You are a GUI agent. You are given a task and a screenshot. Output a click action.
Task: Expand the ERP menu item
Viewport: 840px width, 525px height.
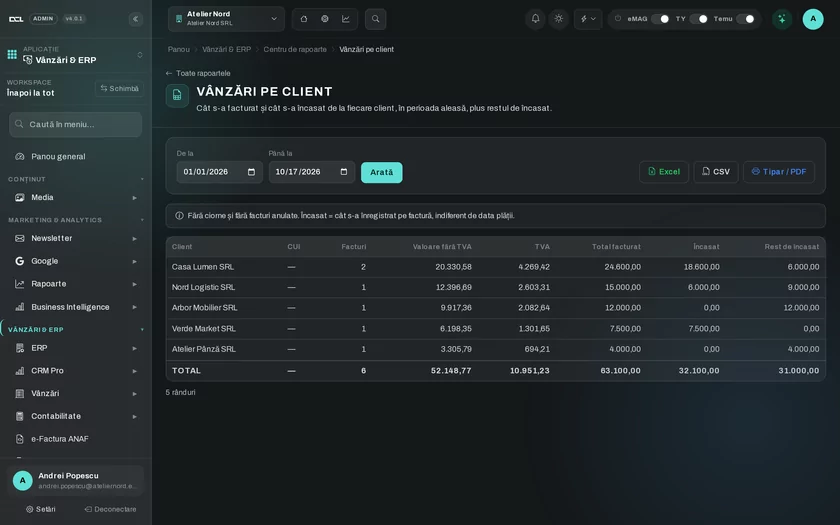click(76, 348)
